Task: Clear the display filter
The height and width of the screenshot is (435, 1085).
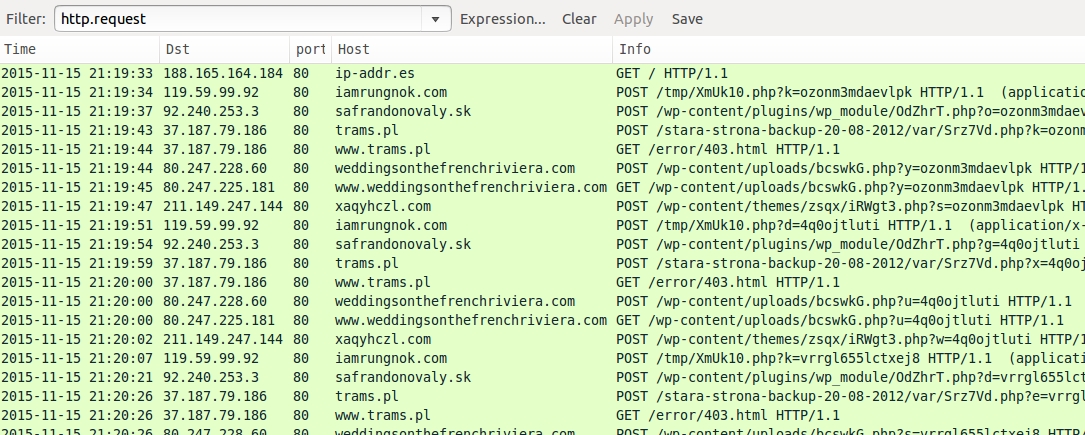Action: point(579,19)
